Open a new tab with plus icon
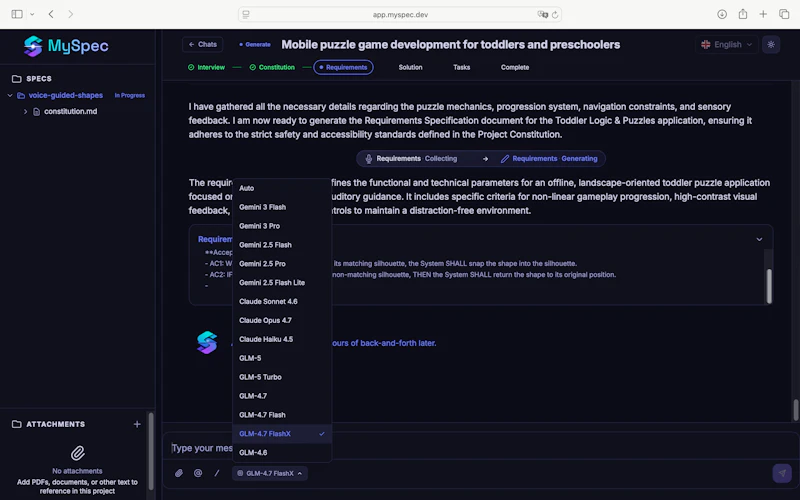The image size is (800, 500). click(x=763, y=14)
